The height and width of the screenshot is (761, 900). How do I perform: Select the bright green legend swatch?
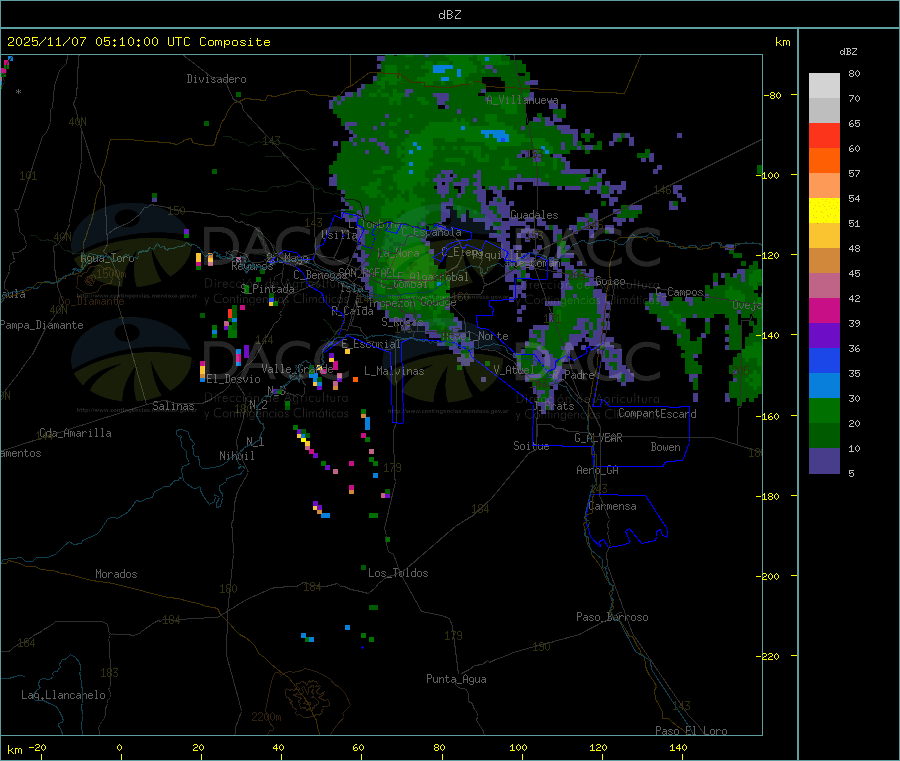point(824,410)
